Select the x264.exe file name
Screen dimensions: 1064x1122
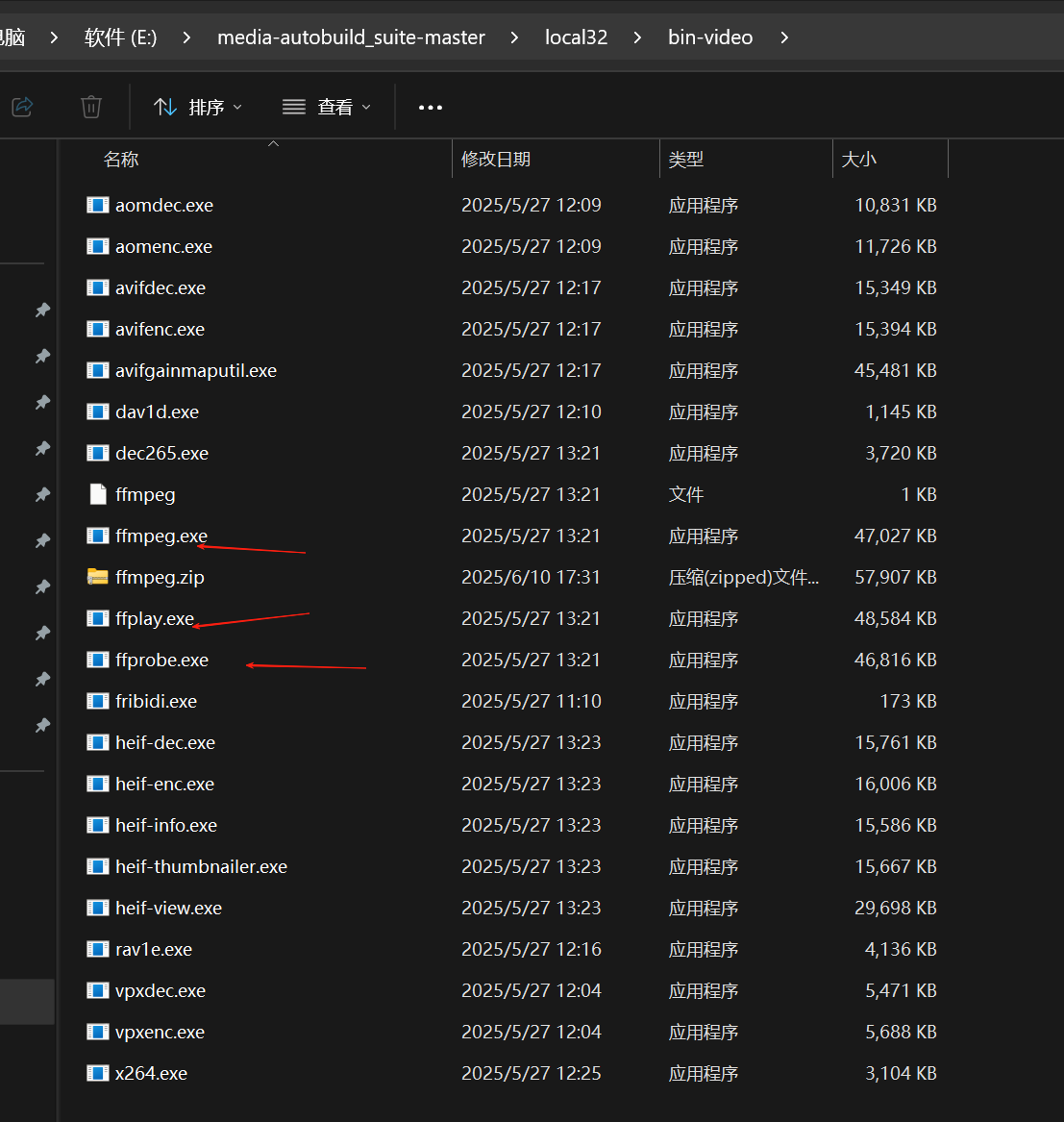click(x=151, y=1073)
